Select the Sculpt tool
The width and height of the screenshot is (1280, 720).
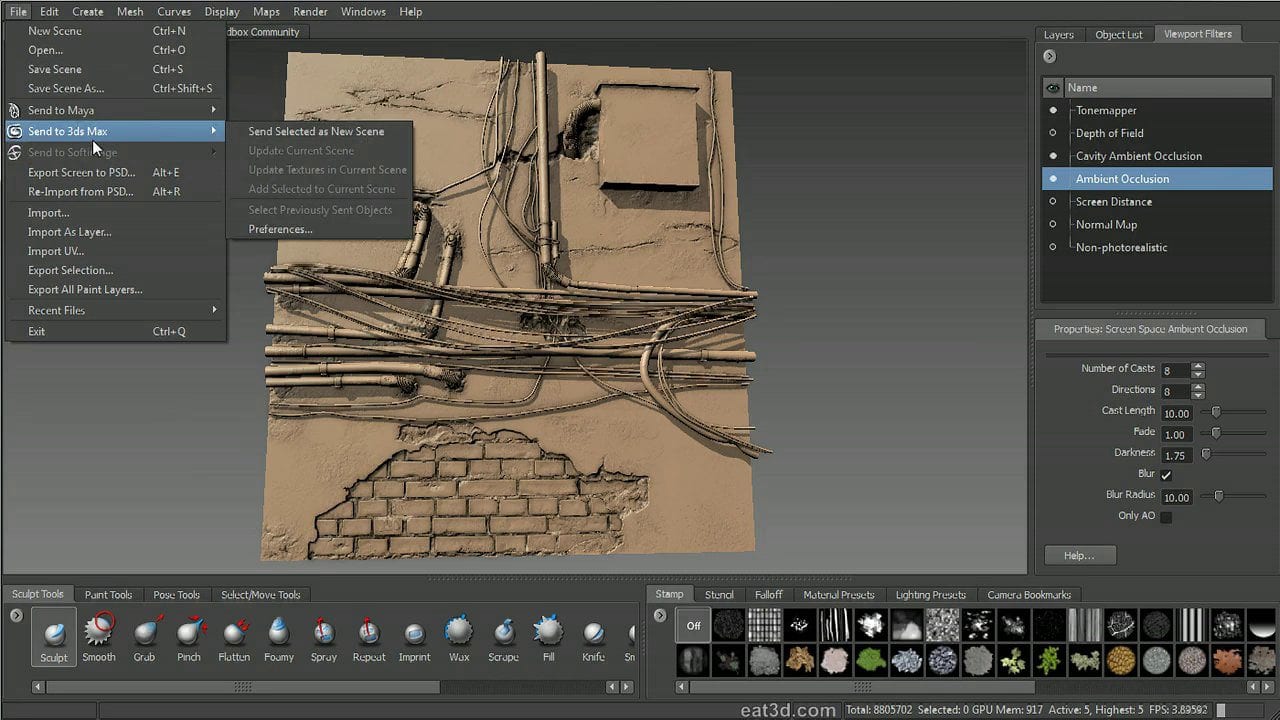(54, 635)
